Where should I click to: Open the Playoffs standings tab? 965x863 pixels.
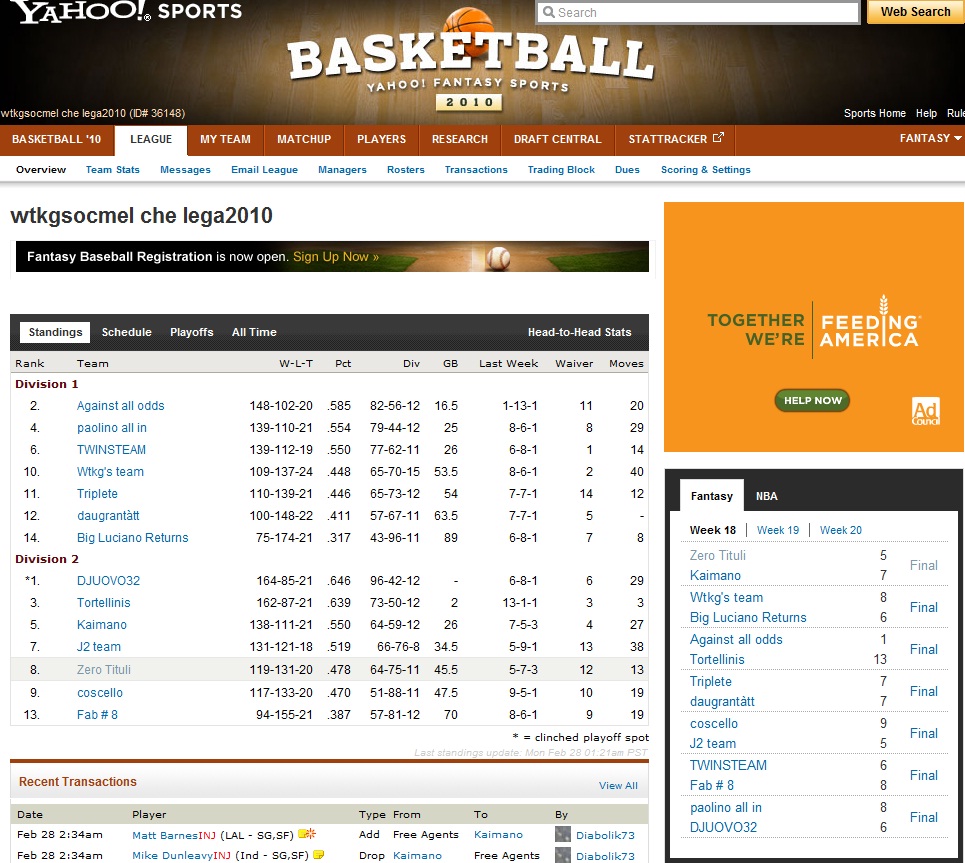coord(191,332)
